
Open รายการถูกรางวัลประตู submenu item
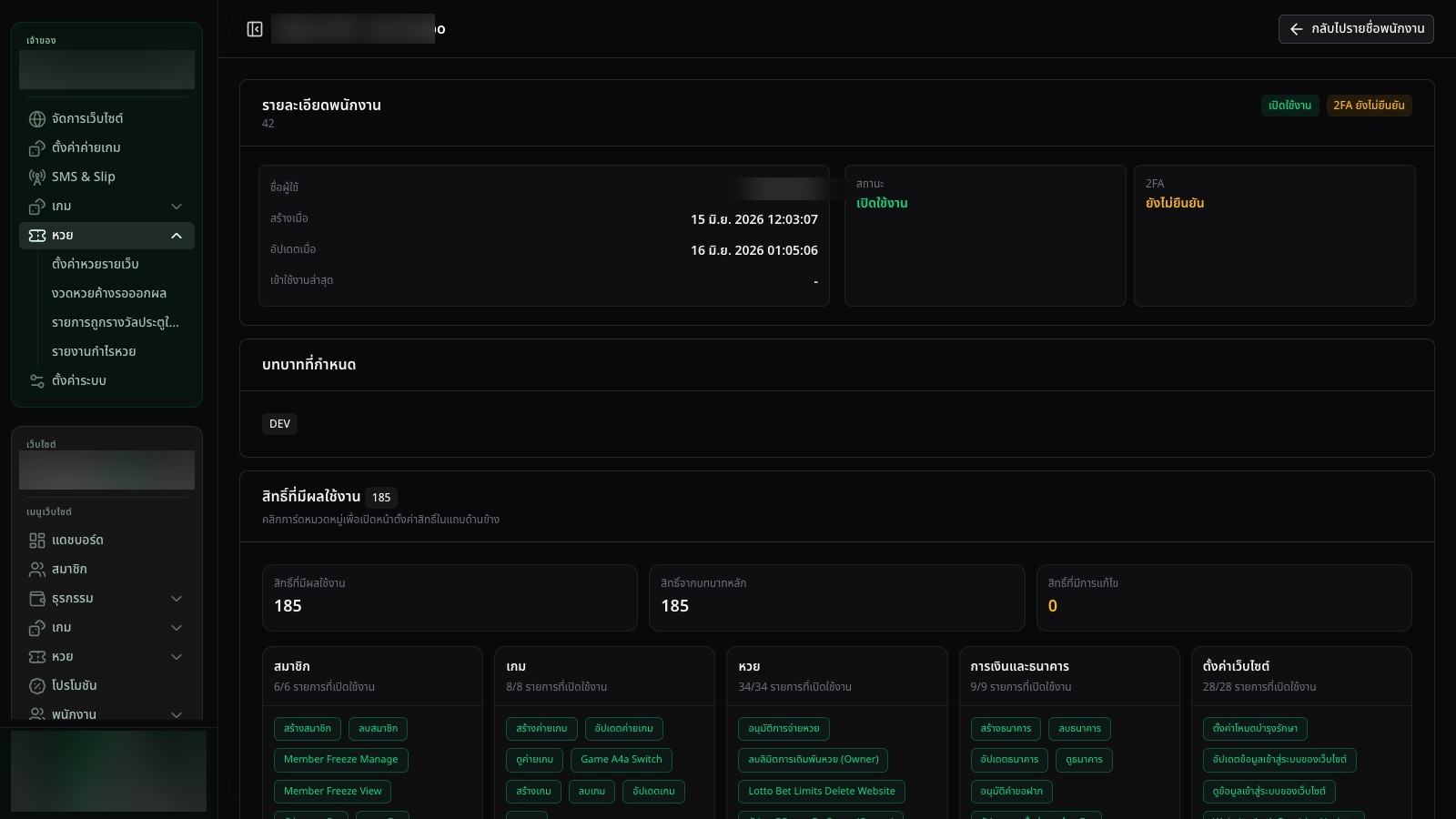click(x=116, y=322)
